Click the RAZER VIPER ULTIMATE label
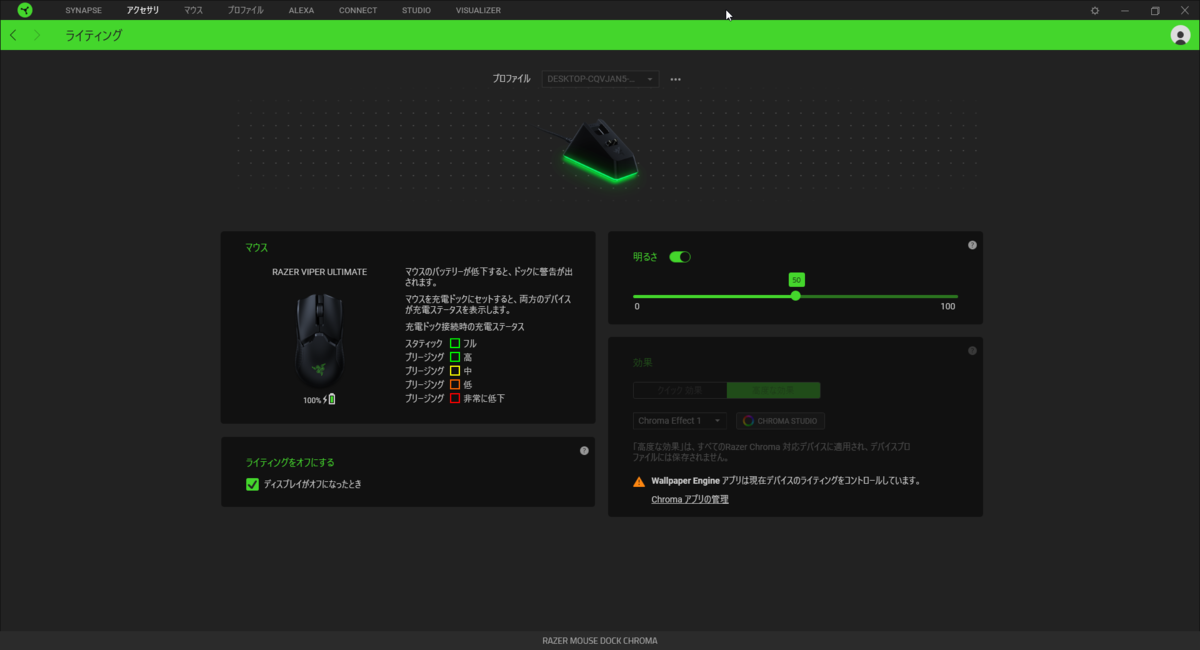Screen dimensions: 1200x650 point(319,272)
